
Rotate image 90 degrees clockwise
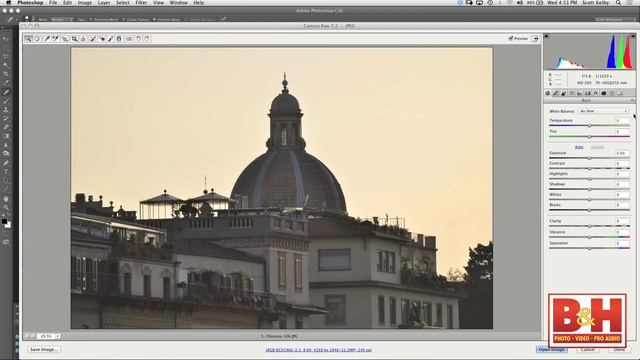147,39
